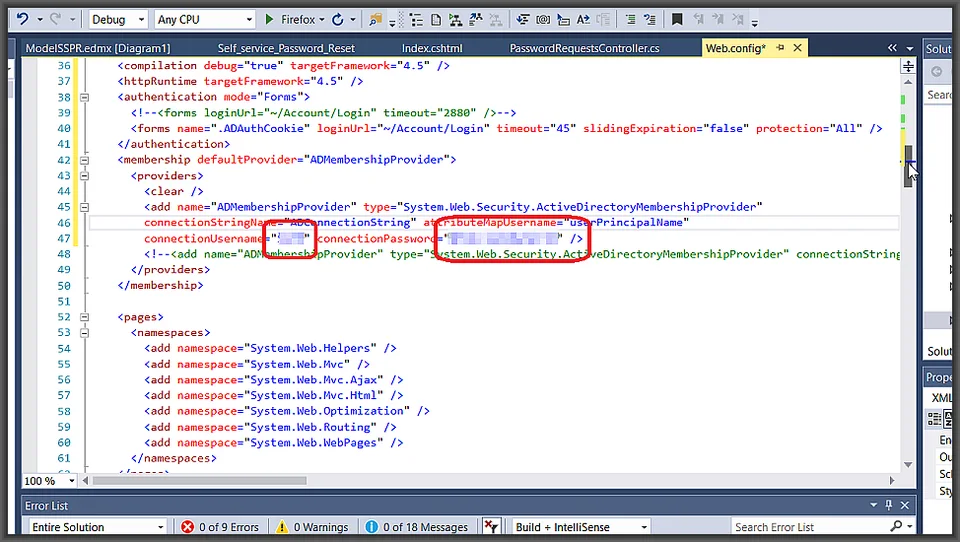Click the Solution Explorer back arrow icon
This screenshot has height=542, width=960.
coord(936,72)
